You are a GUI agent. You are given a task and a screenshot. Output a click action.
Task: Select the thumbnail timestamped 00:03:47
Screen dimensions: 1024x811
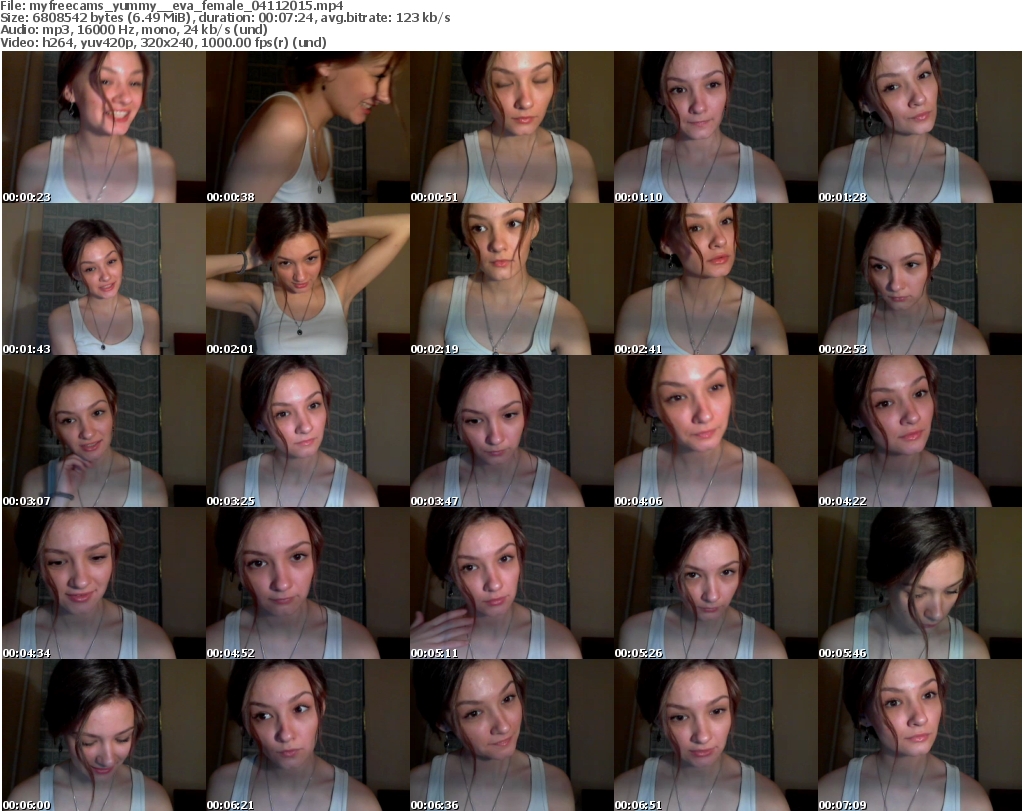point(512,431)
